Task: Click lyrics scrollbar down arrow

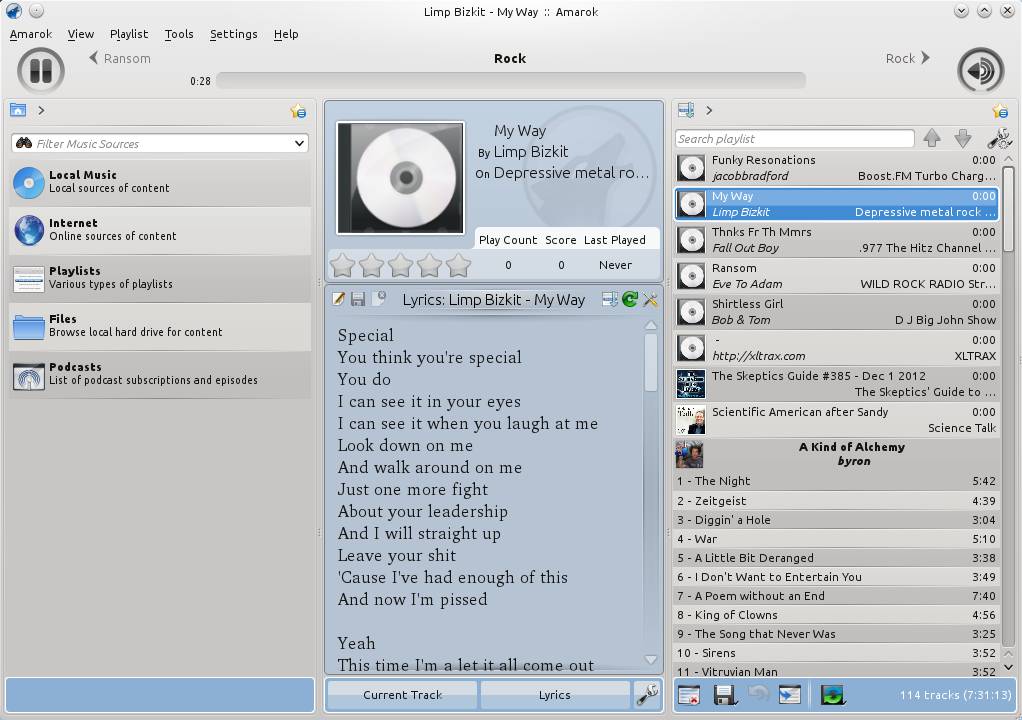Action: point(650,659)
